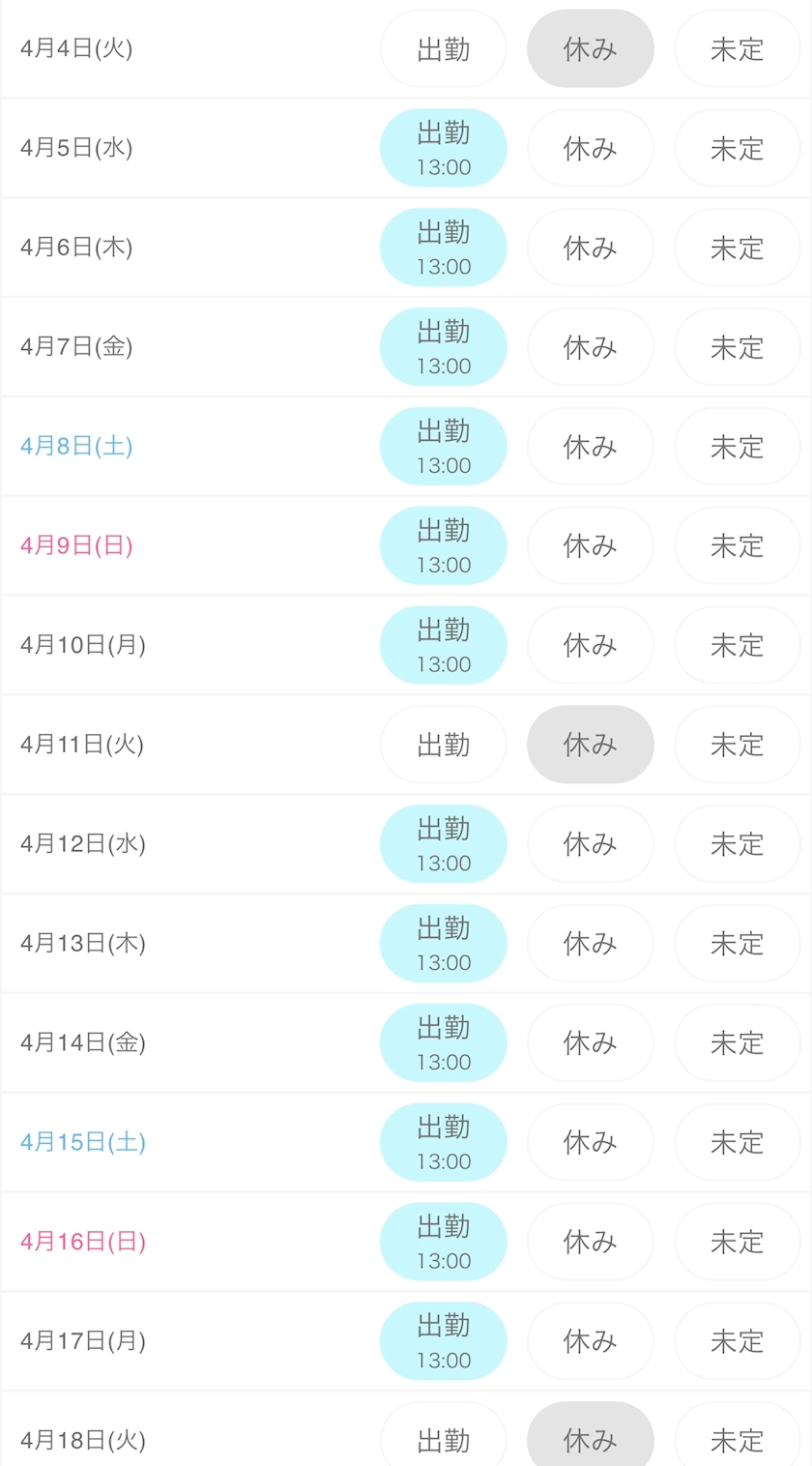Tap the 4月16日(日) date label

click(x=83, y=1242)
